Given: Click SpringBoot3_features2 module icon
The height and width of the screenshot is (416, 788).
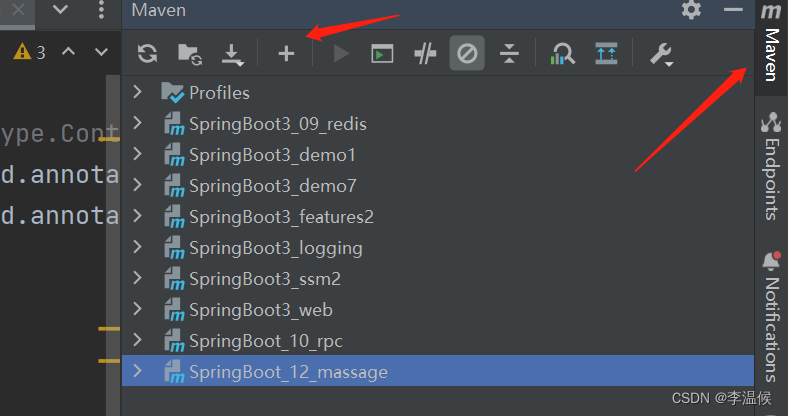Looking at the screenshot, I should [x=174, y=217].
